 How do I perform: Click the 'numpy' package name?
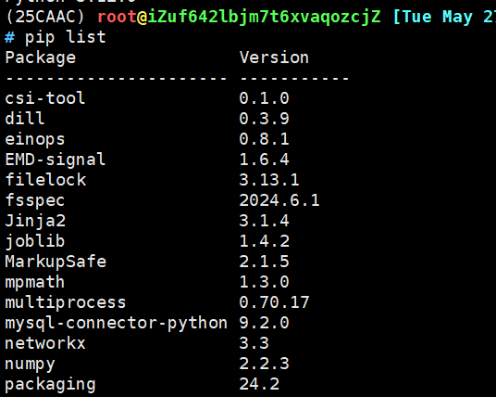(x=30, y=364)
